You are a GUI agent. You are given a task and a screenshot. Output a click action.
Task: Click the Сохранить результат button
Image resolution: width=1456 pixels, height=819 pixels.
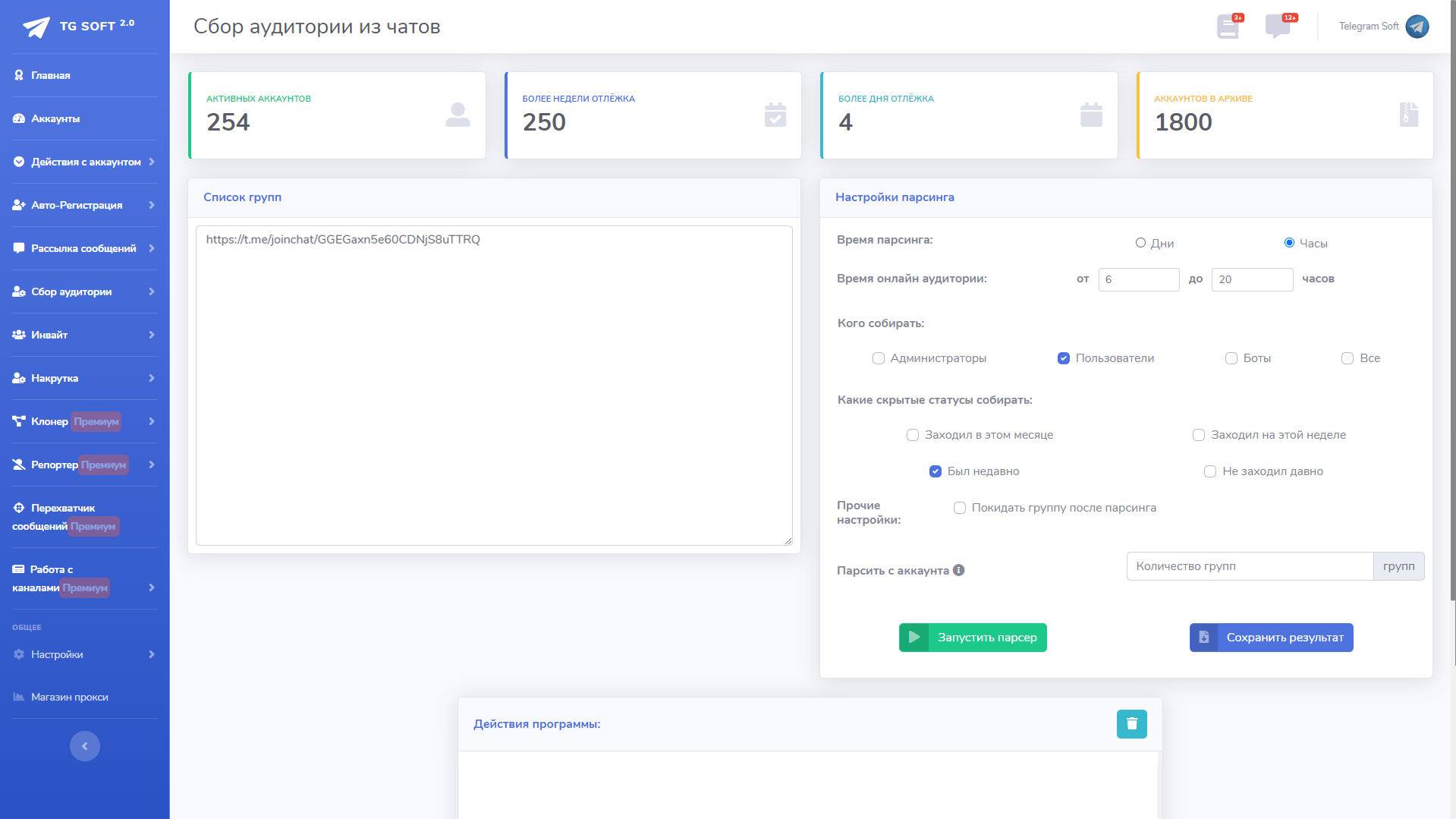[x=1271, y=638]
